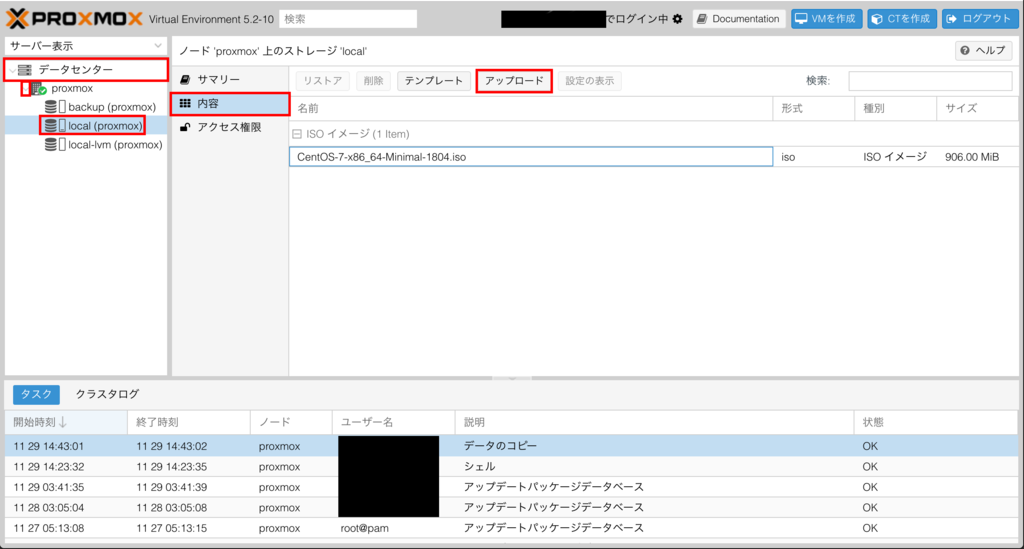Screen dimensions: 1024x549
Task: Select local (proxmox) storage
Action: tap(104, 125)
